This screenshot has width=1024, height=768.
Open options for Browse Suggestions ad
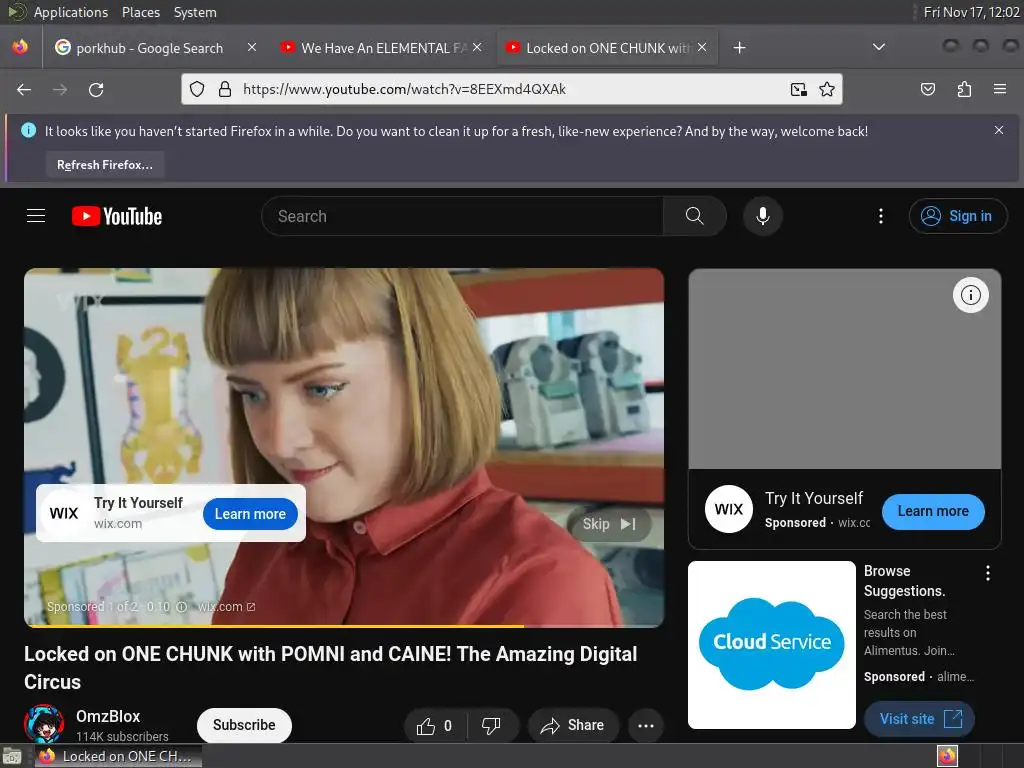tap(987, 573)
